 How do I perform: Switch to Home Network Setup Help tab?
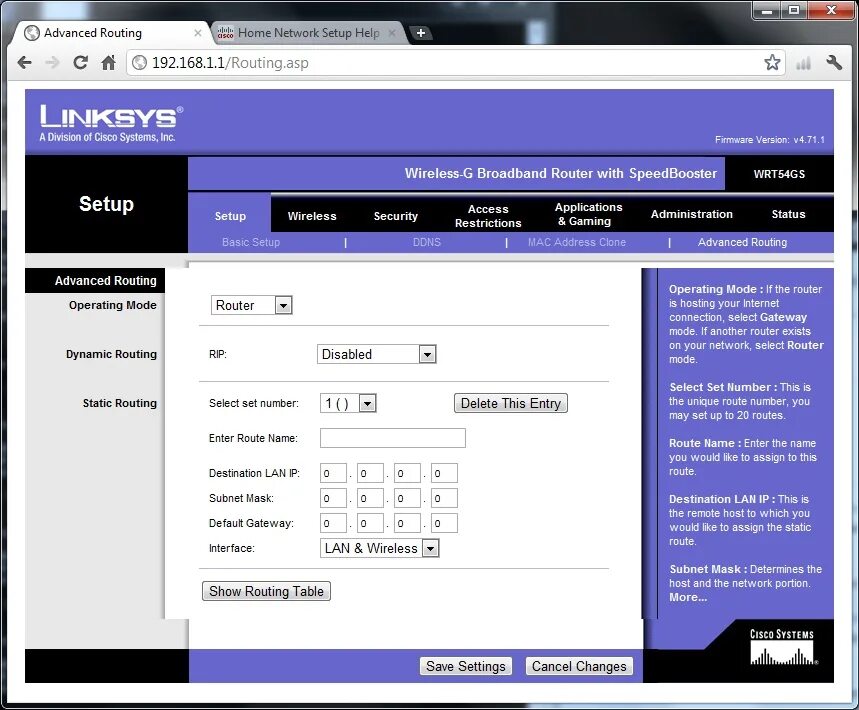(x=308, y=33)
